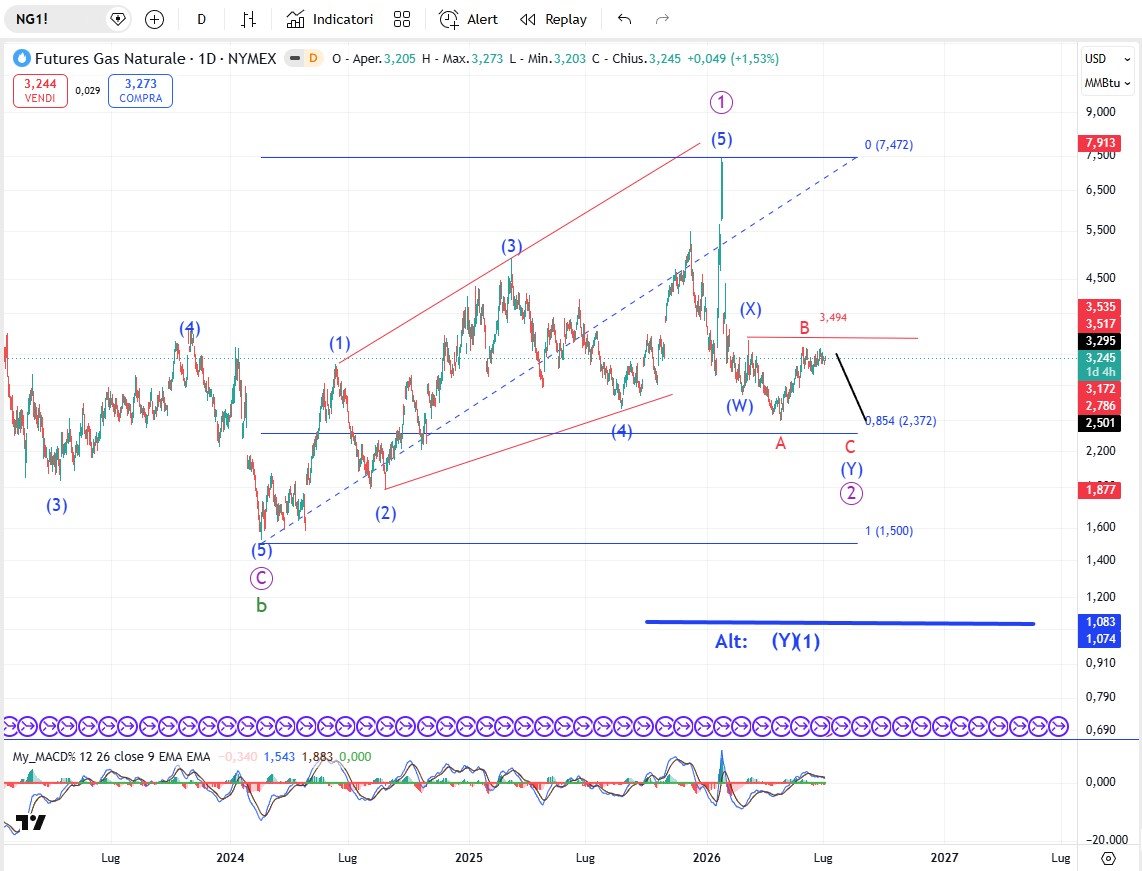Click the blue flame symbol logo
This screenshot has width=1142, height=871.
pyautogui.click(x=22, y=58)
